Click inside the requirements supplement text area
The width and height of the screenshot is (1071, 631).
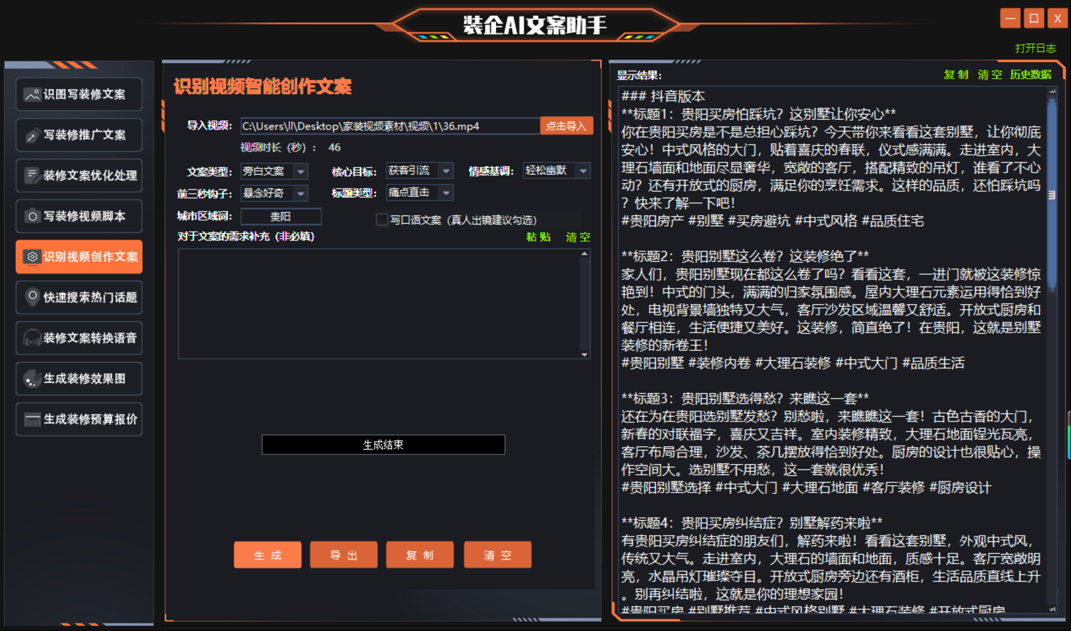[378, 304]
